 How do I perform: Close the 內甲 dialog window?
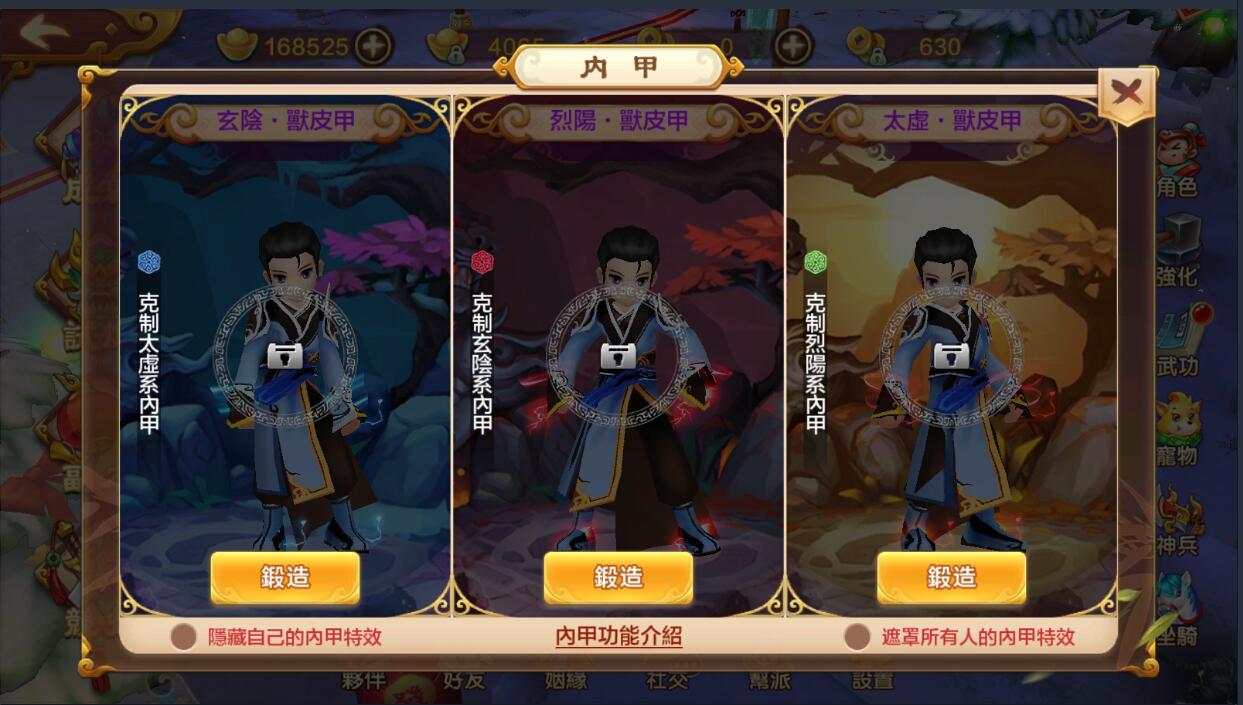tap(1126, 94)
